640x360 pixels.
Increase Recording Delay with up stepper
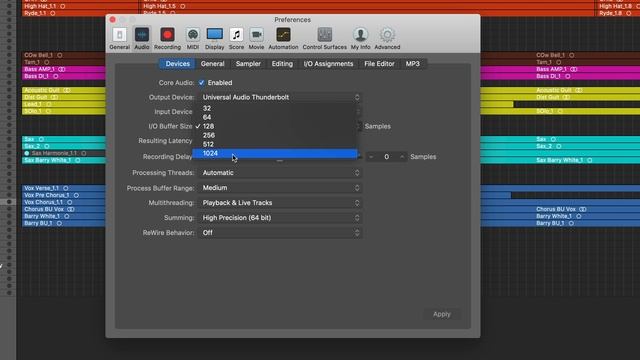pos(402,157)
